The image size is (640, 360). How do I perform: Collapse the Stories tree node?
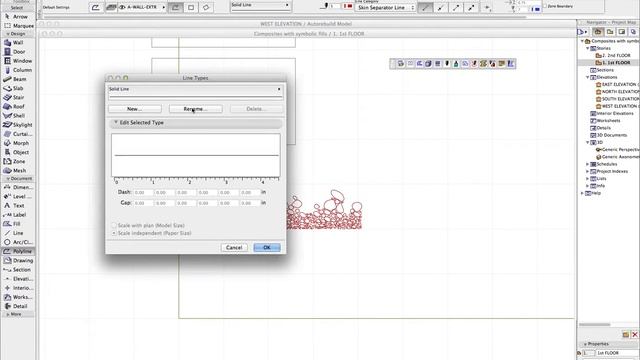pyautogui.click(x=588, y=48)
